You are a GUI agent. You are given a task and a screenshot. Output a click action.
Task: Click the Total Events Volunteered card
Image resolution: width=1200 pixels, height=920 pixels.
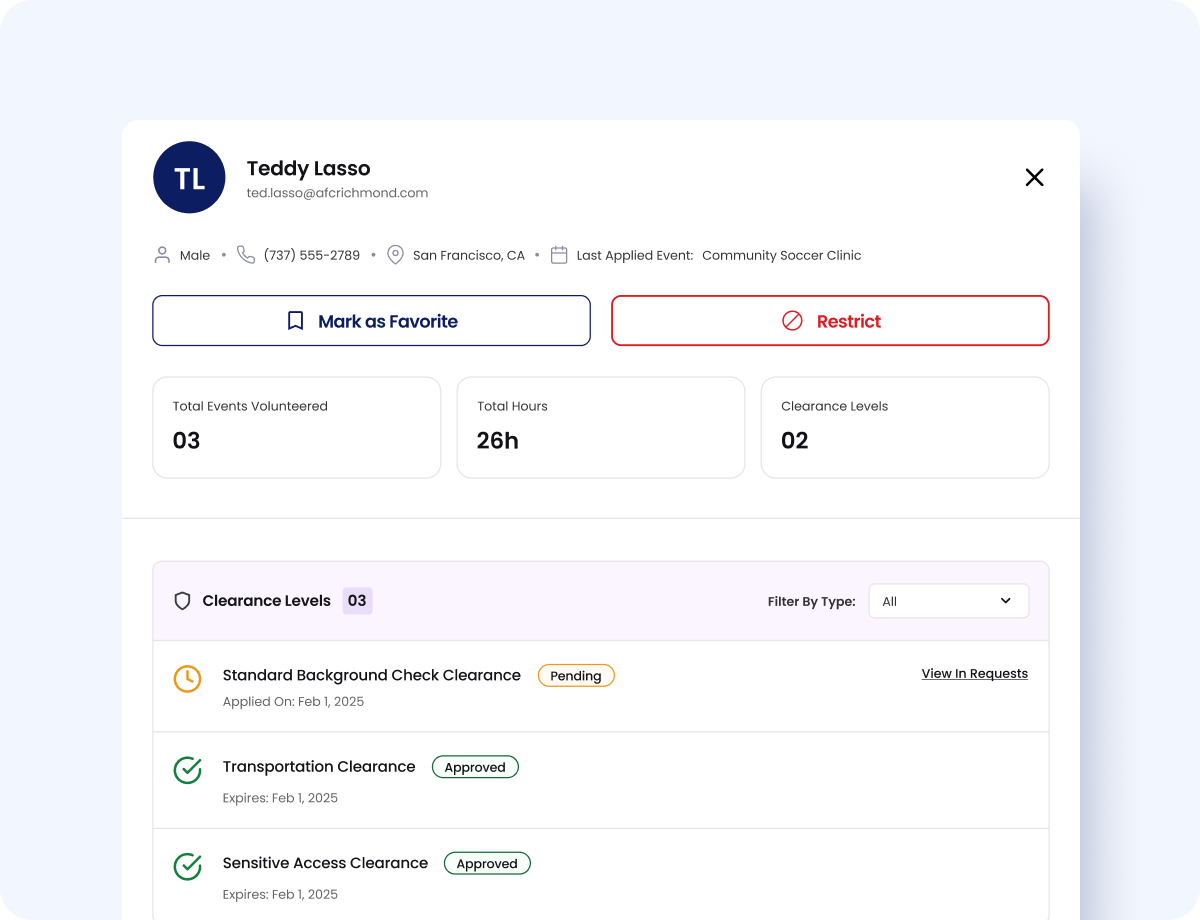point(296,427)
